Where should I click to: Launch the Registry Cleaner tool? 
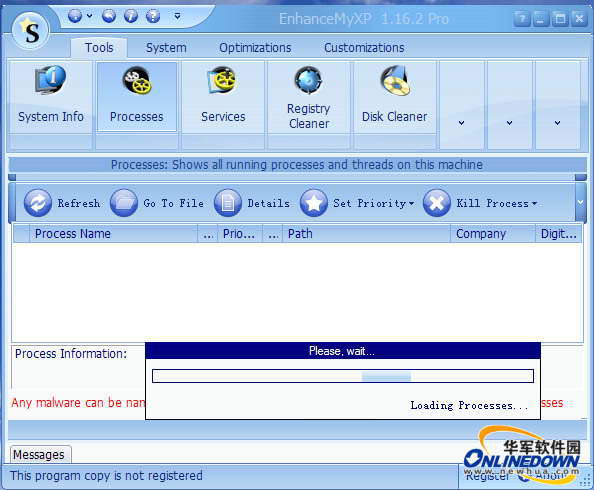(x=309, y=98)
